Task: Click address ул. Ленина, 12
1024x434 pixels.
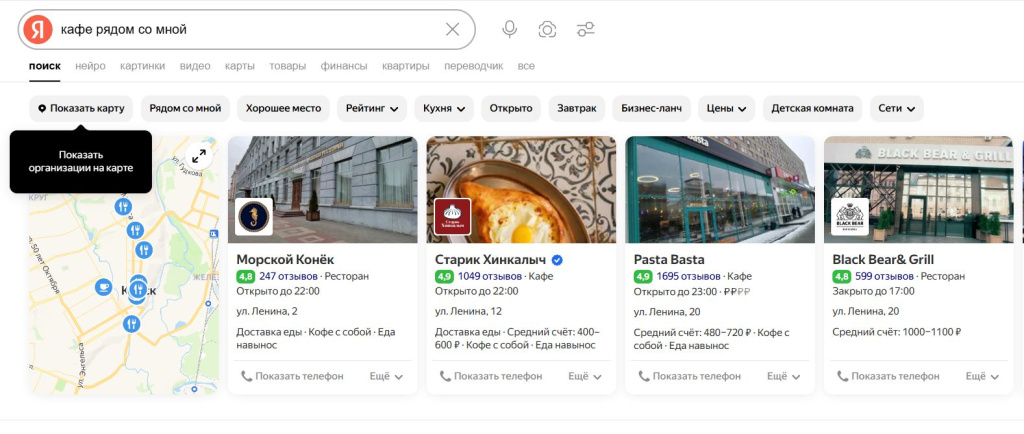Action: 468,311
